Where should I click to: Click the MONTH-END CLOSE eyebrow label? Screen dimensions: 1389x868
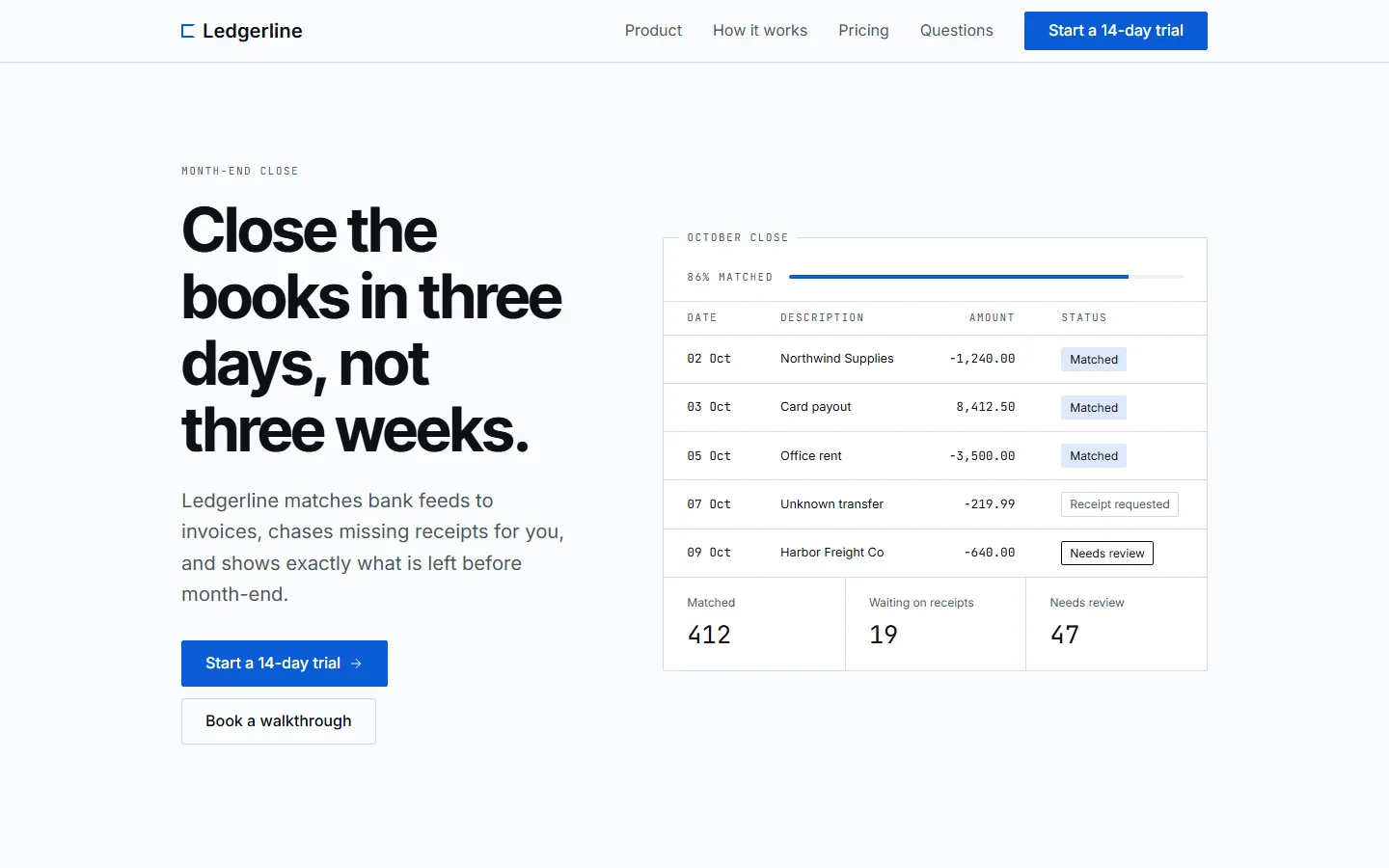click(x=240, y=171)
